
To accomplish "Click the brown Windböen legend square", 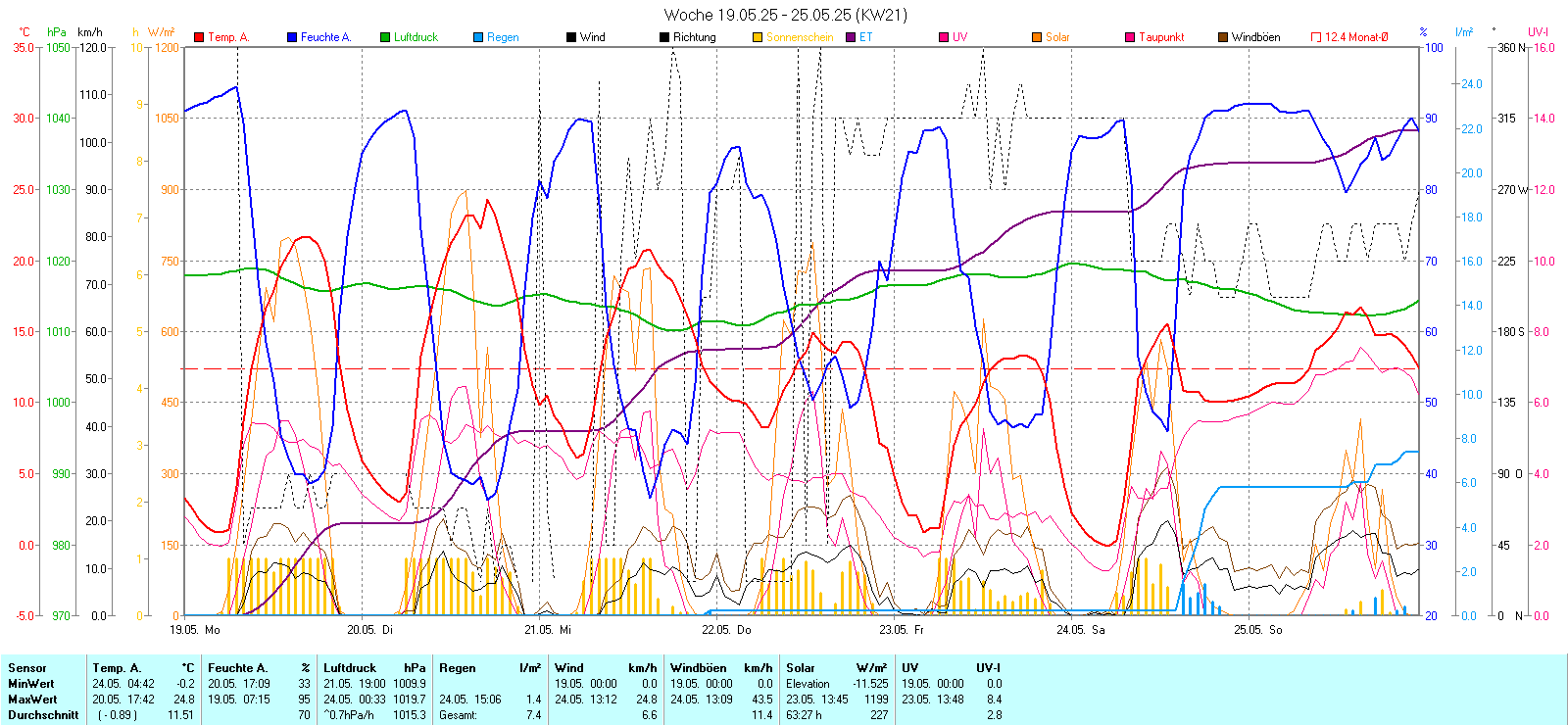I will 1223,37.
